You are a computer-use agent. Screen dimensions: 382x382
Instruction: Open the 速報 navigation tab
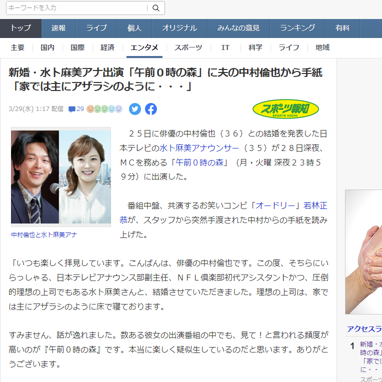tap(59, 28)
